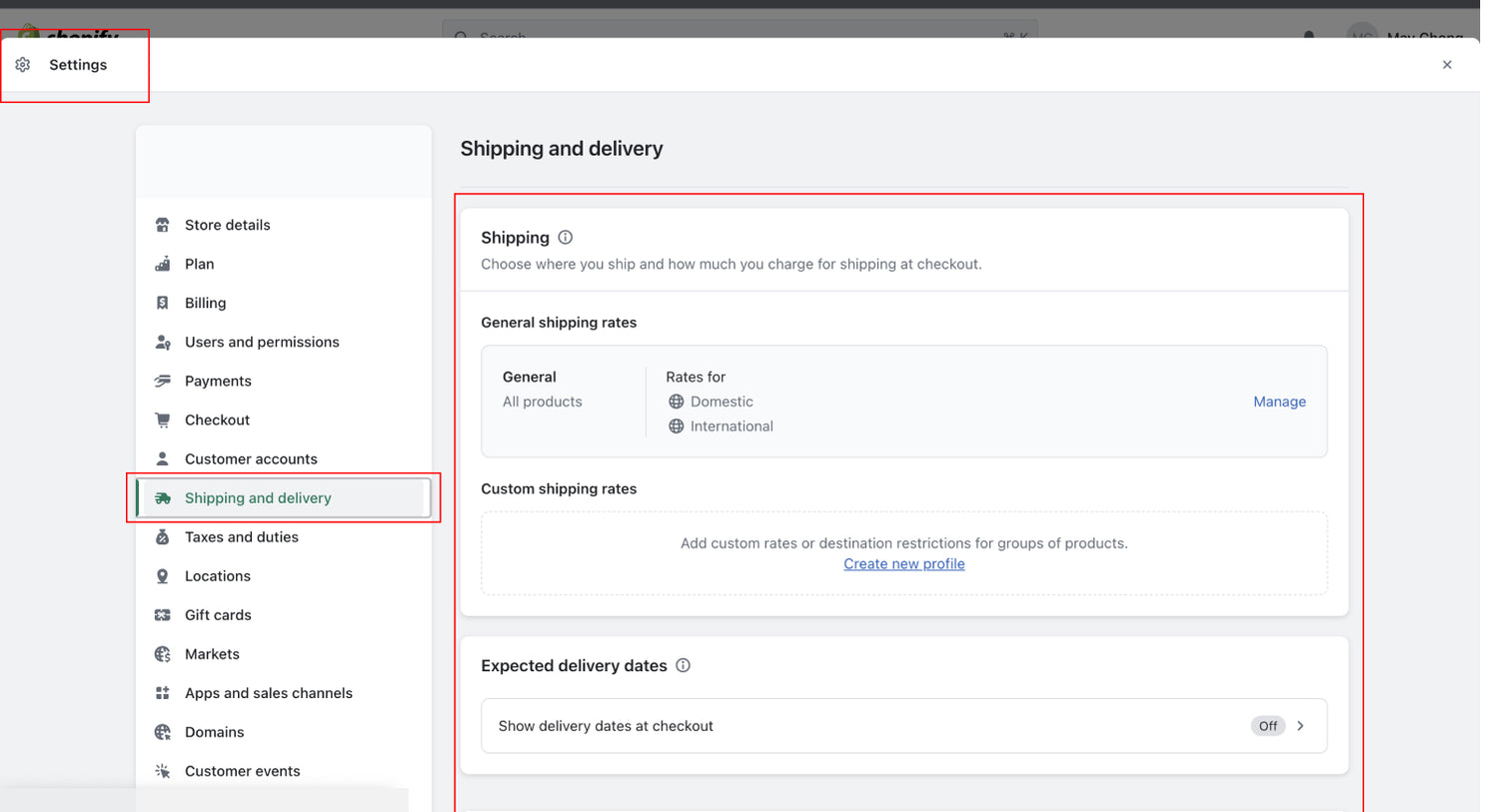Select Apps and sales channels

coord(268,693)
